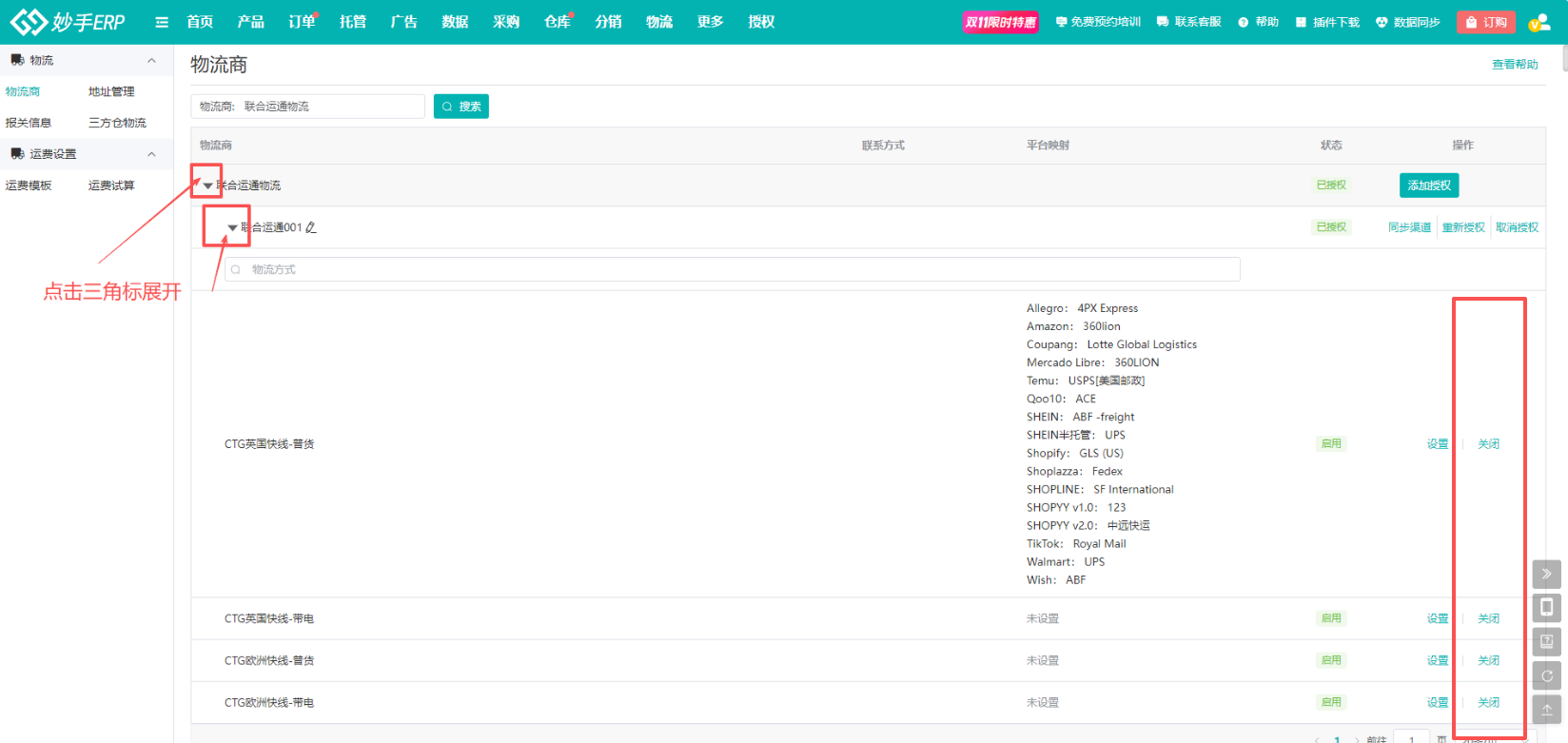Open 联系客服 in the header
1568x743 pixels.
(x=1189, y=22)
